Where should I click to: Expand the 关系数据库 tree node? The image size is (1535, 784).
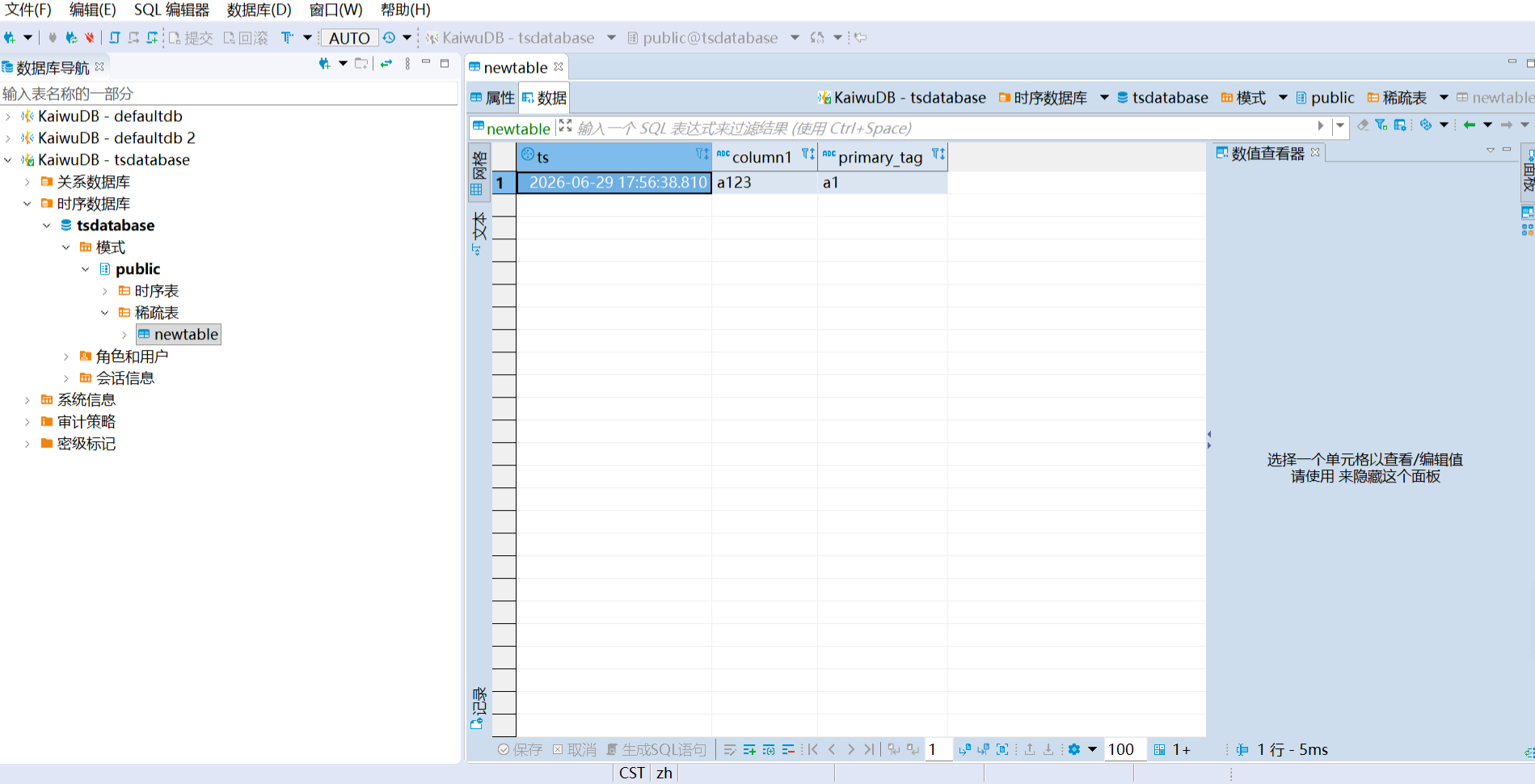[27, 182]
